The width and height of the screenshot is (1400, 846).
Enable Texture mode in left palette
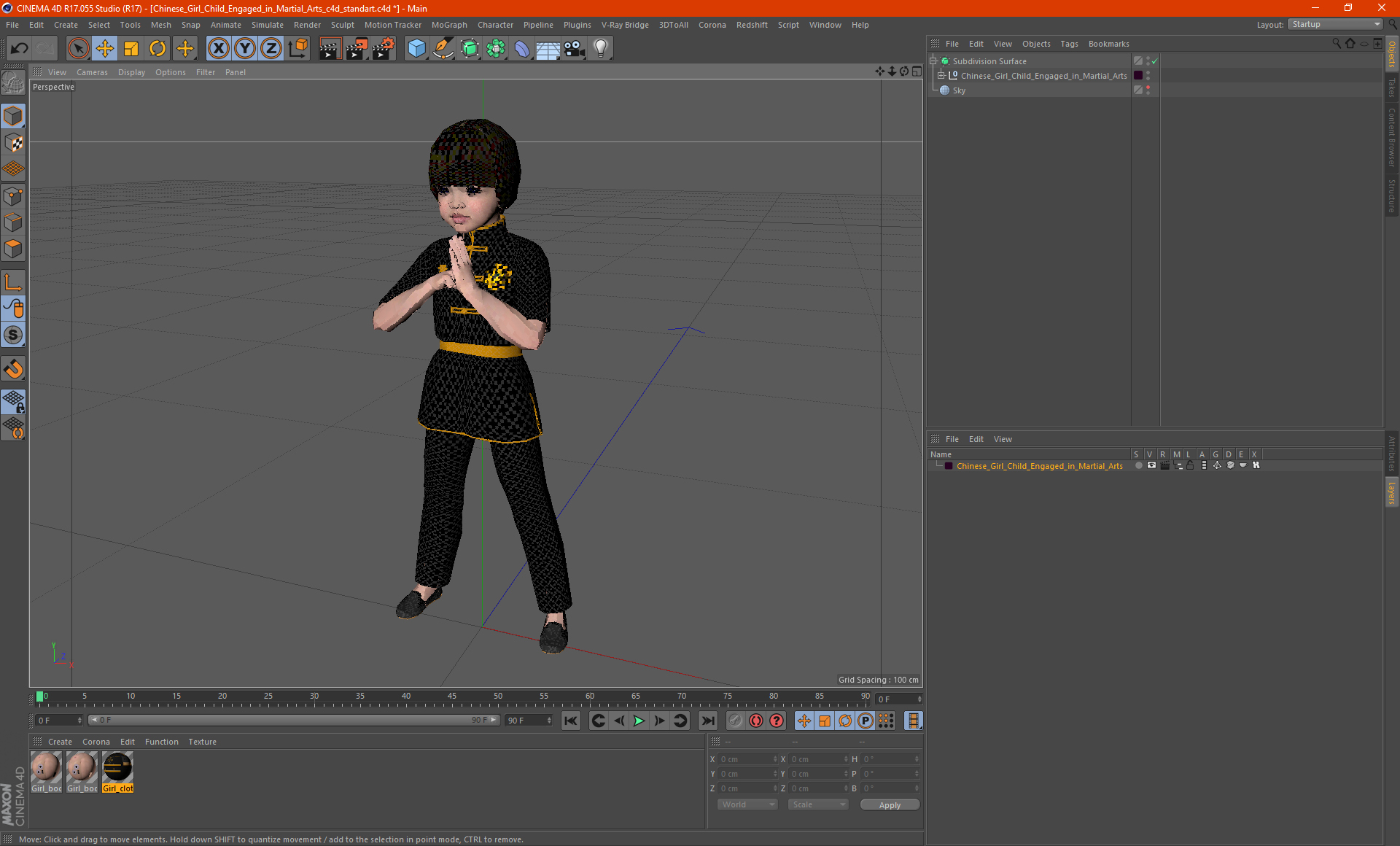13,143
